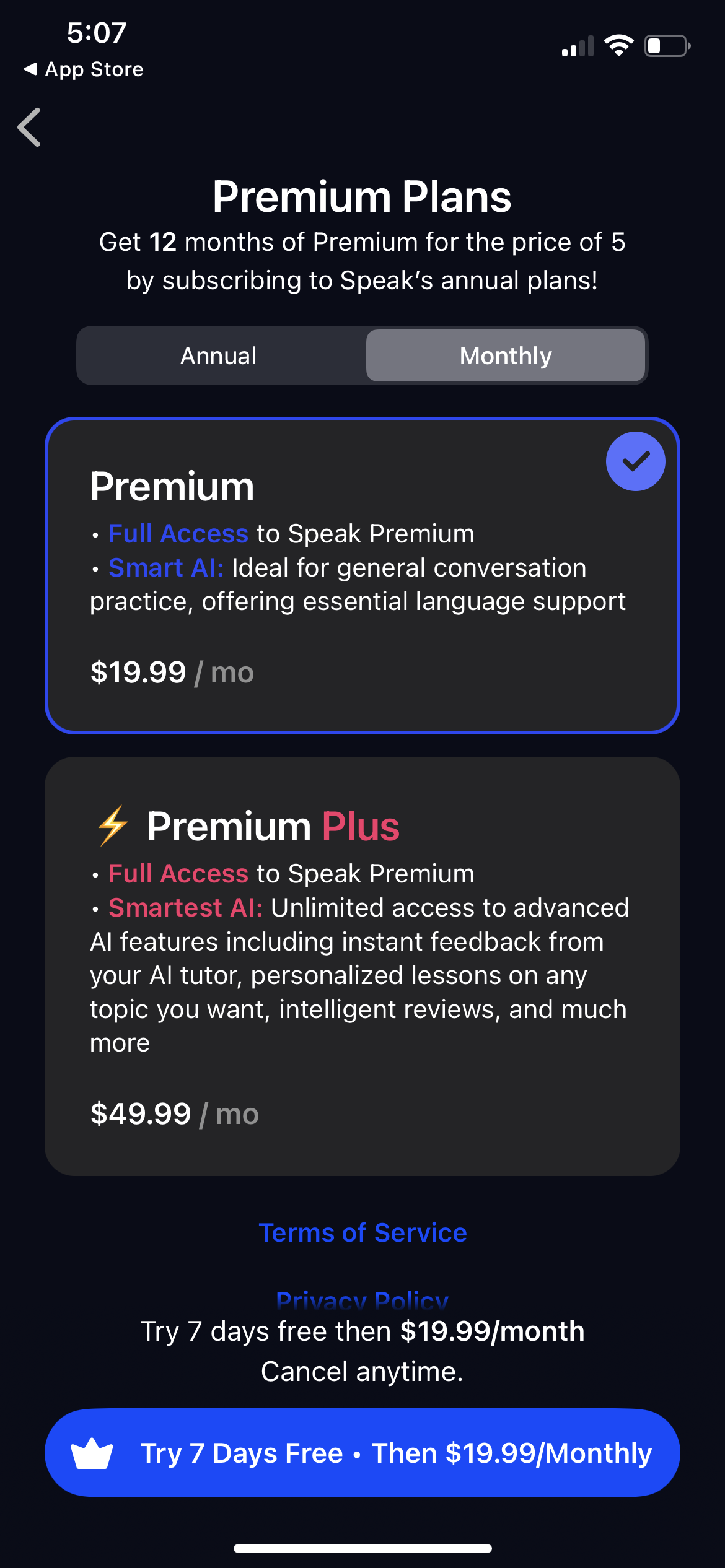Tap Try 7 Days Free subscribe button

pos(362,1452)
